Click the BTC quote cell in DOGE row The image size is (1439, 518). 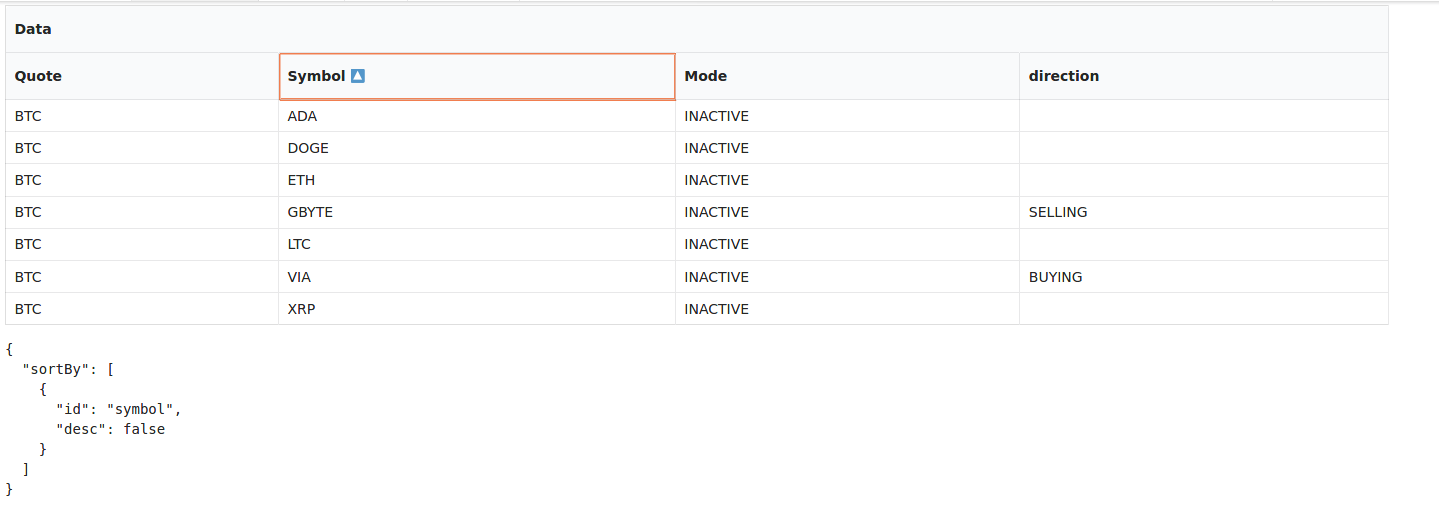(142, 148)
